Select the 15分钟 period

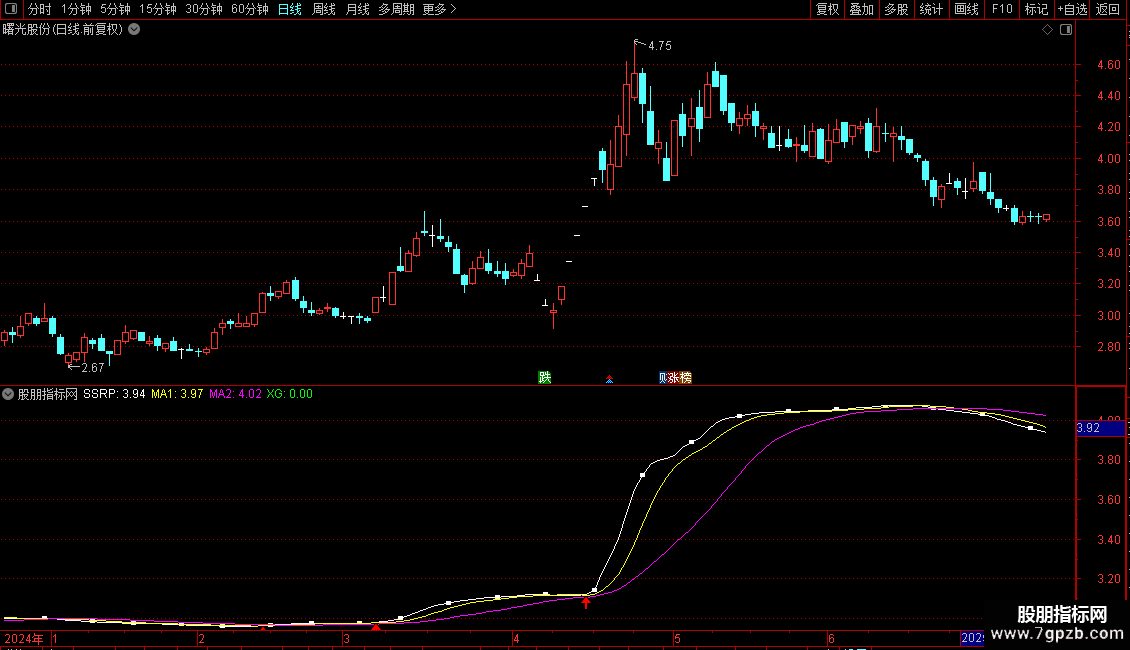[157, 9]
